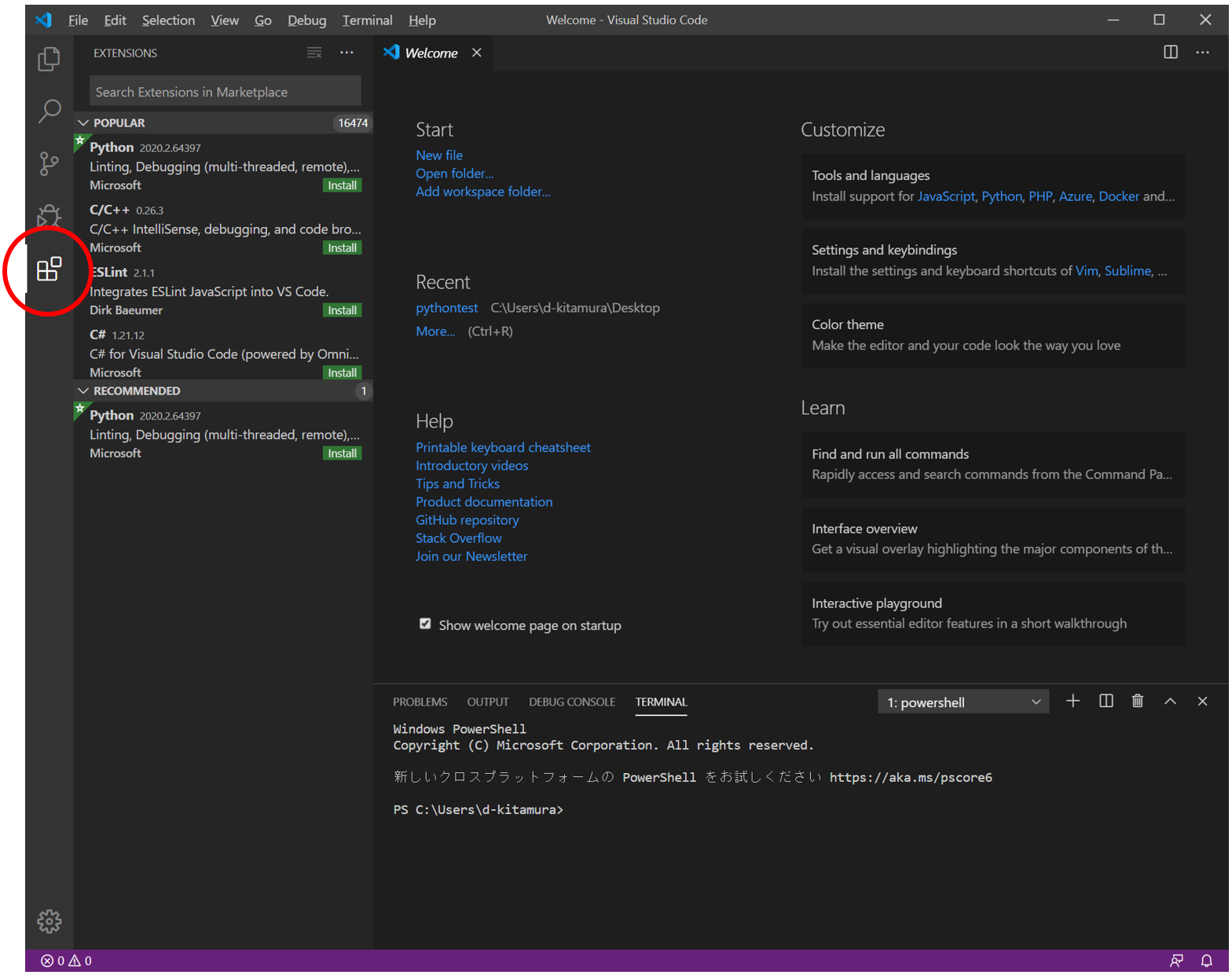Open the Terminal menu

367,20
